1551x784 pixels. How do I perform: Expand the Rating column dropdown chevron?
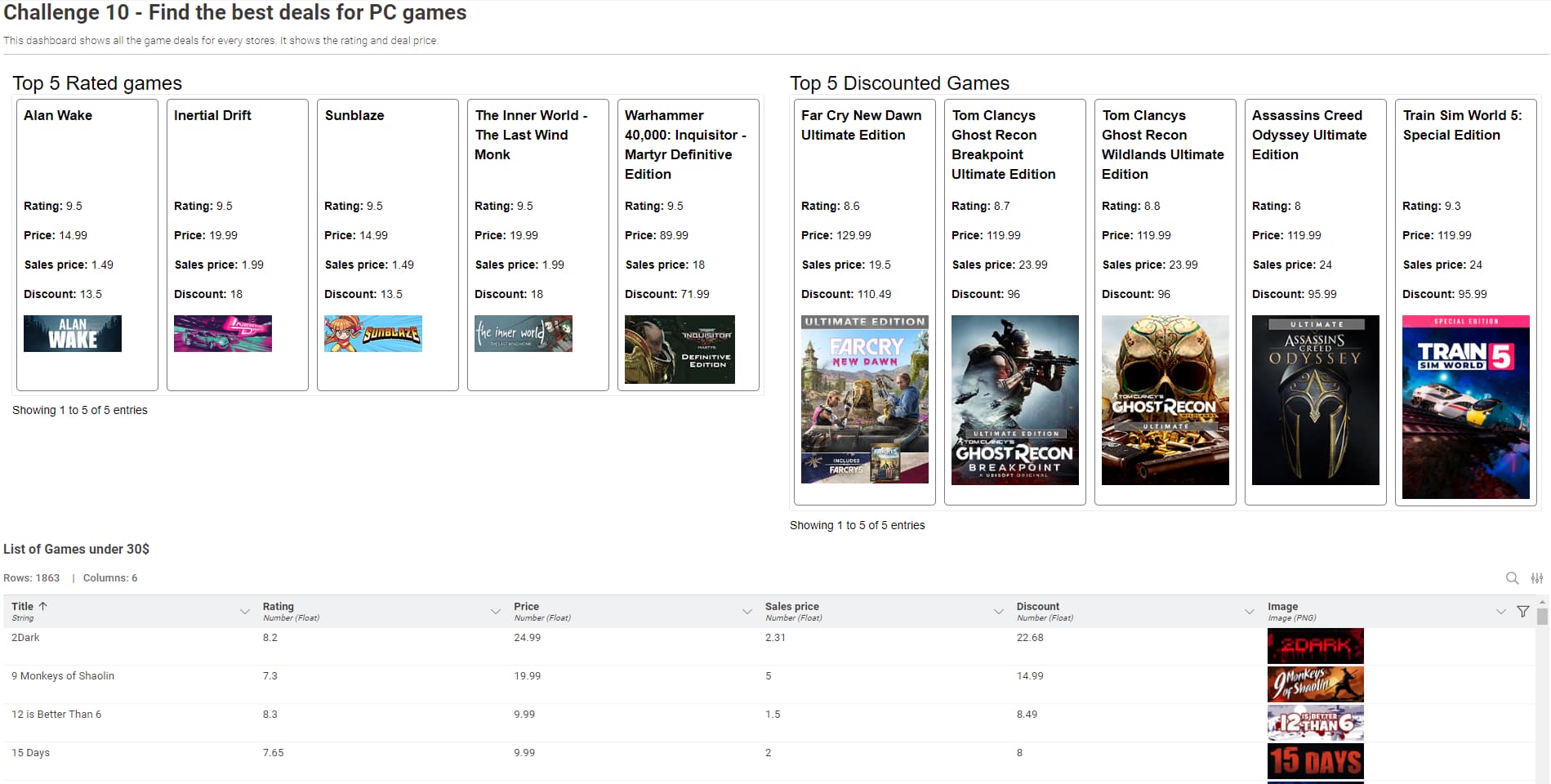point(495,612)
